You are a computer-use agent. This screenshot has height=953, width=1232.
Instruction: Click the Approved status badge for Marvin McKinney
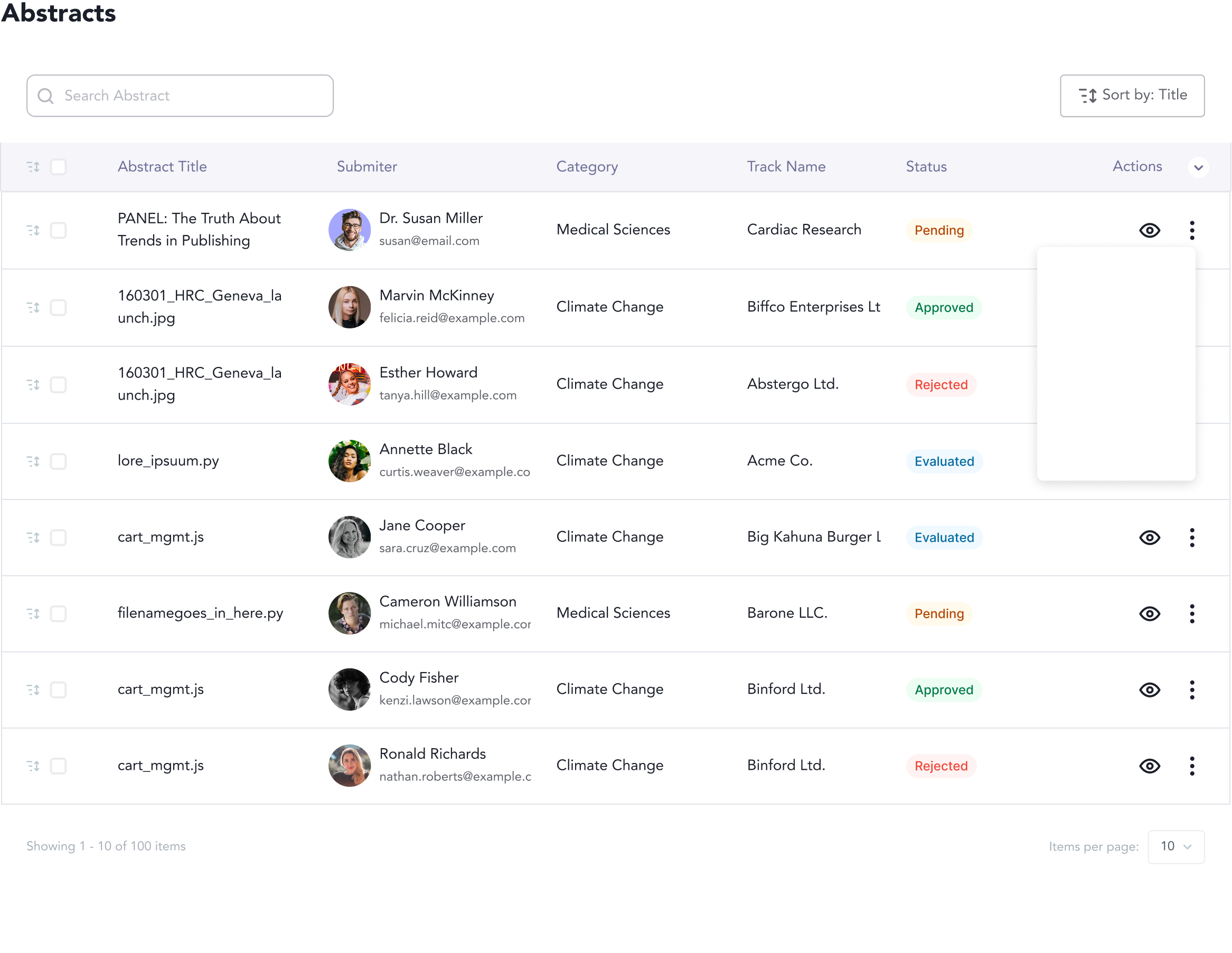point(943,307)
